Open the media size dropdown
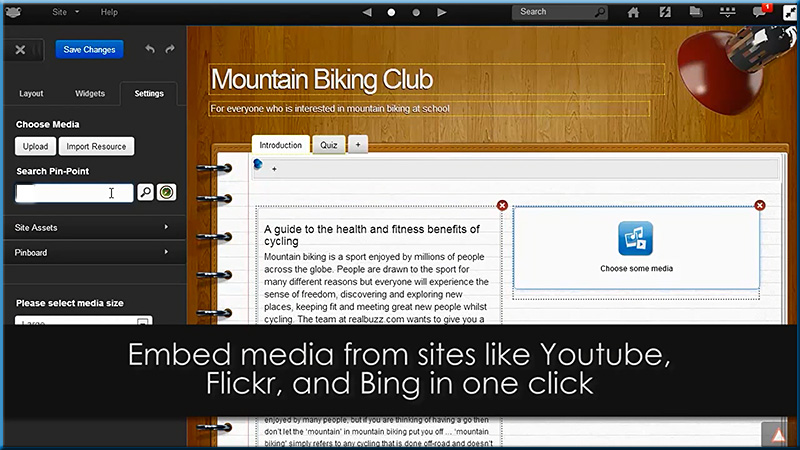The image size is (800, 450). 84,320
